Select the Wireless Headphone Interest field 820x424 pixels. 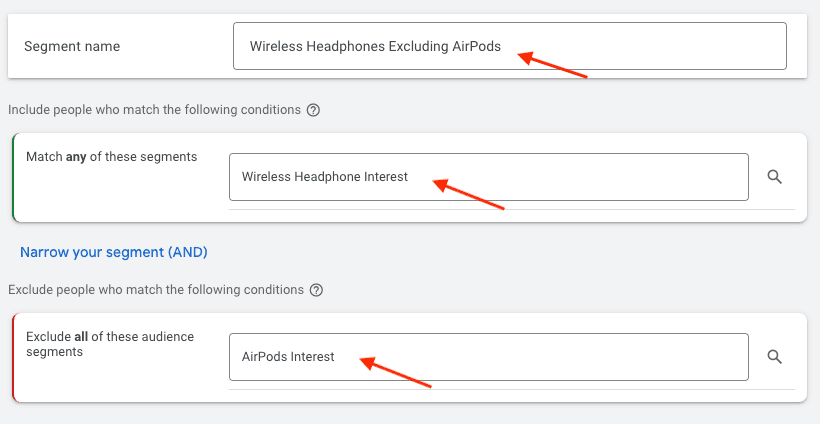tap(488, 177)
